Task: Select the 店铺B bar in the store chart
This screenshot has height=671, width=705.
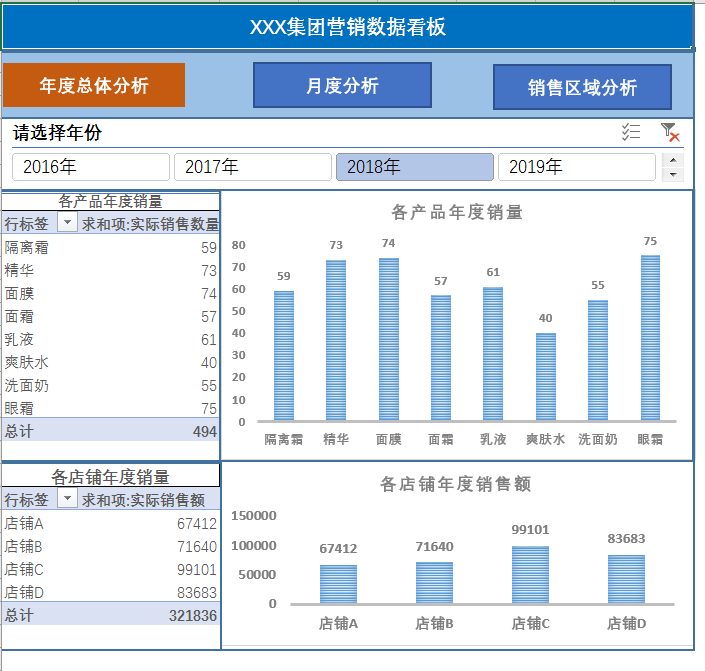Action: point(434,582)
